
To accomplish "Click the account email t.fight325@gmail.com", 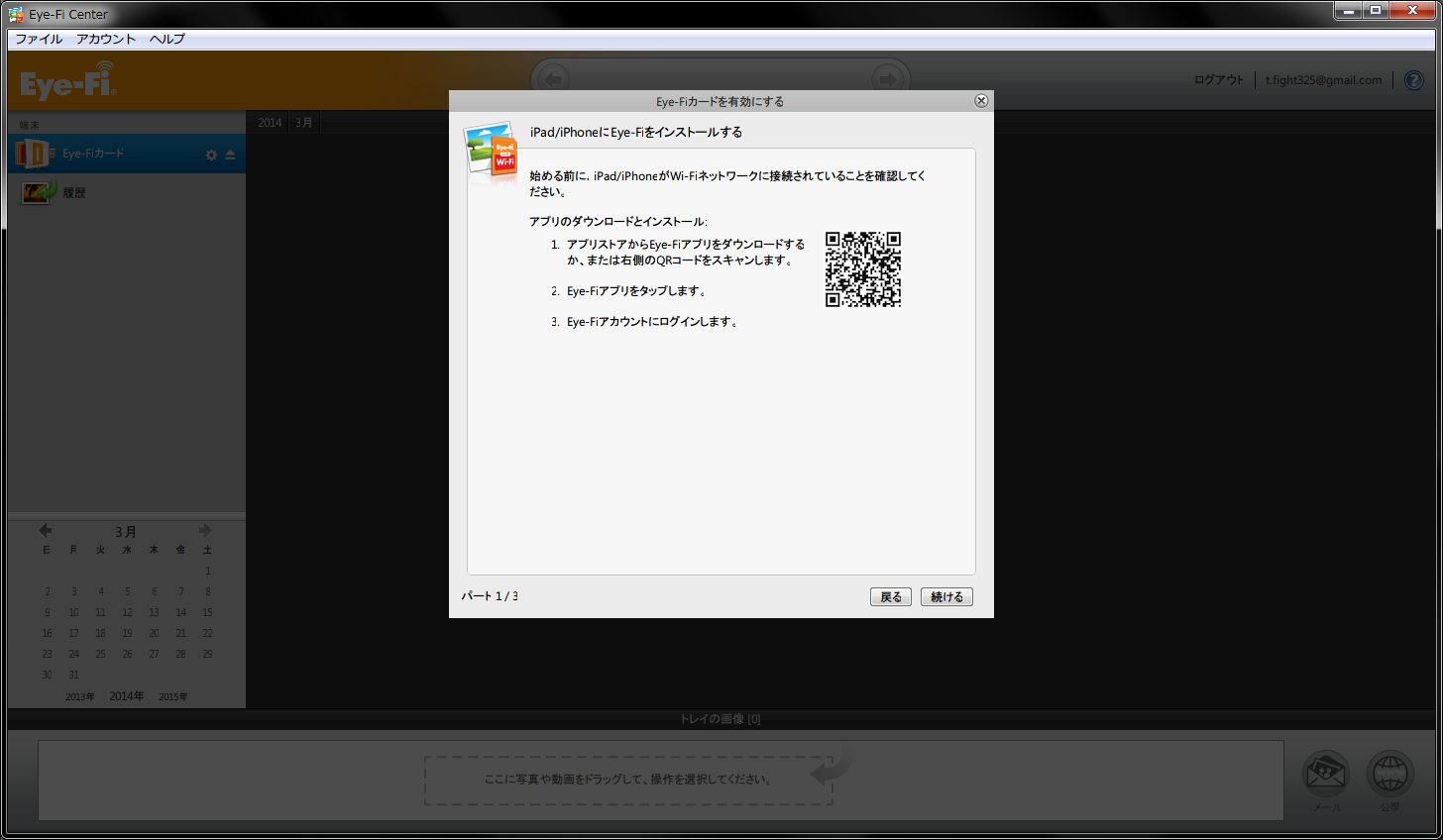I will coord(1323,80).
